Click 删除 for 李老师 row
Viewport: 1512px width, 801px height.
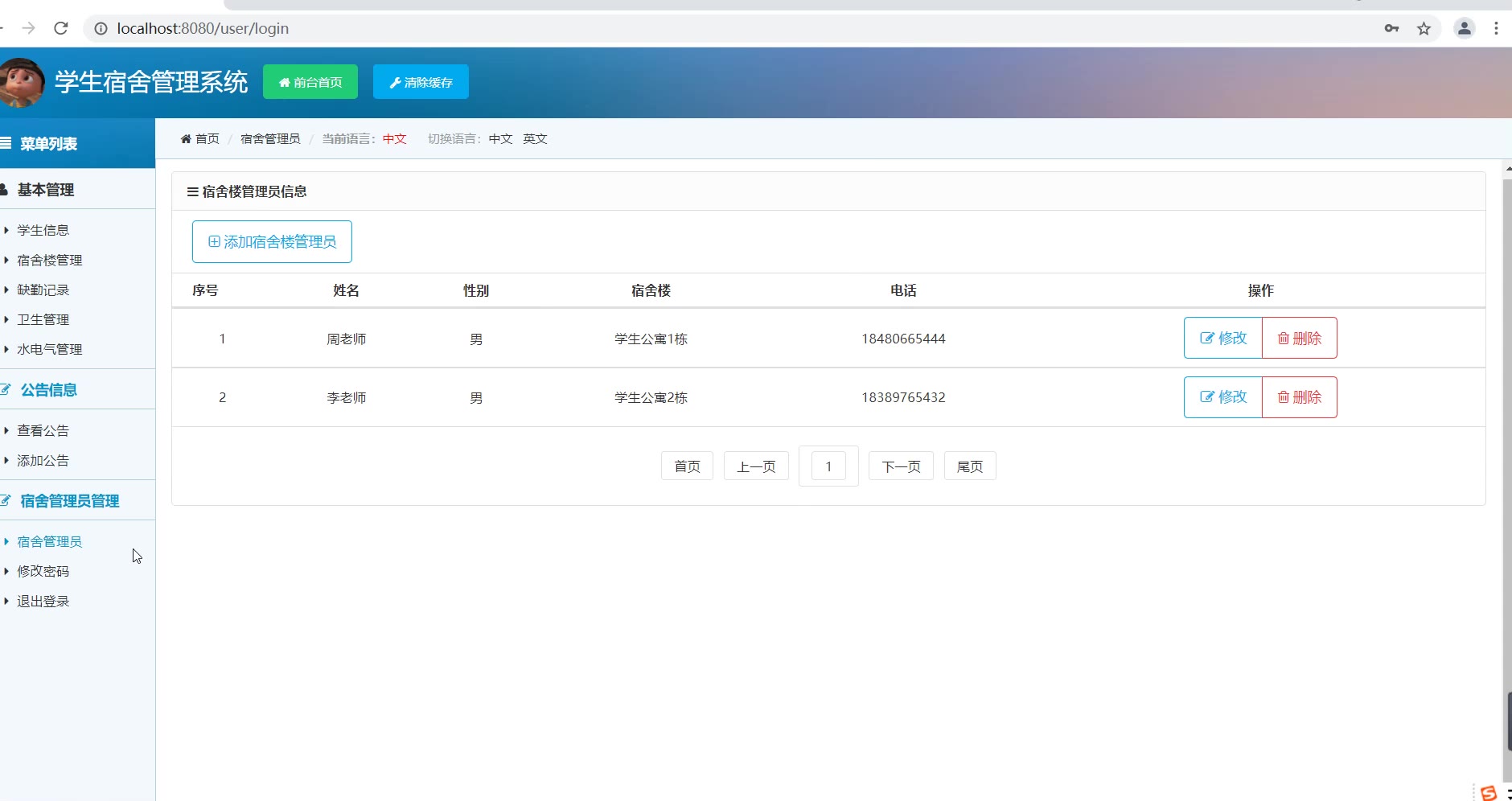tap(1300, 396)
